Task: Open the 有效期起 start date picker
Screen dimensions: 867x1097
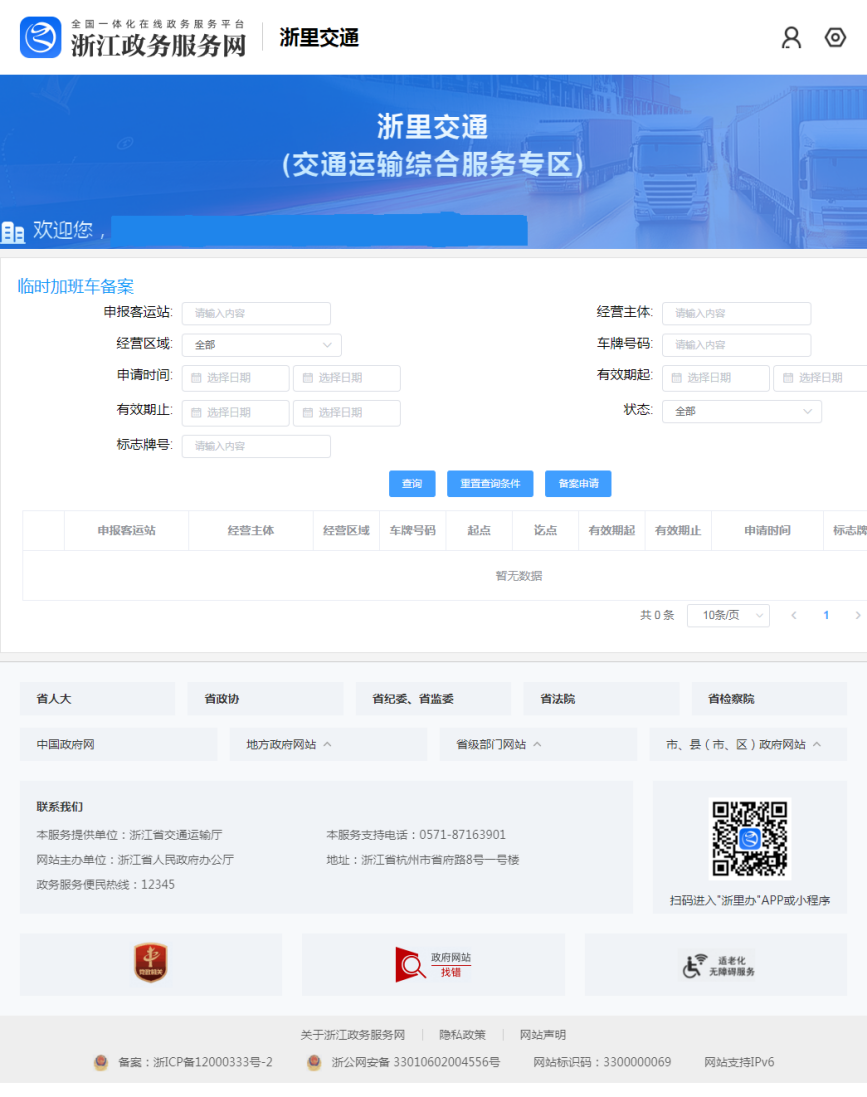Action: point(716,378)
